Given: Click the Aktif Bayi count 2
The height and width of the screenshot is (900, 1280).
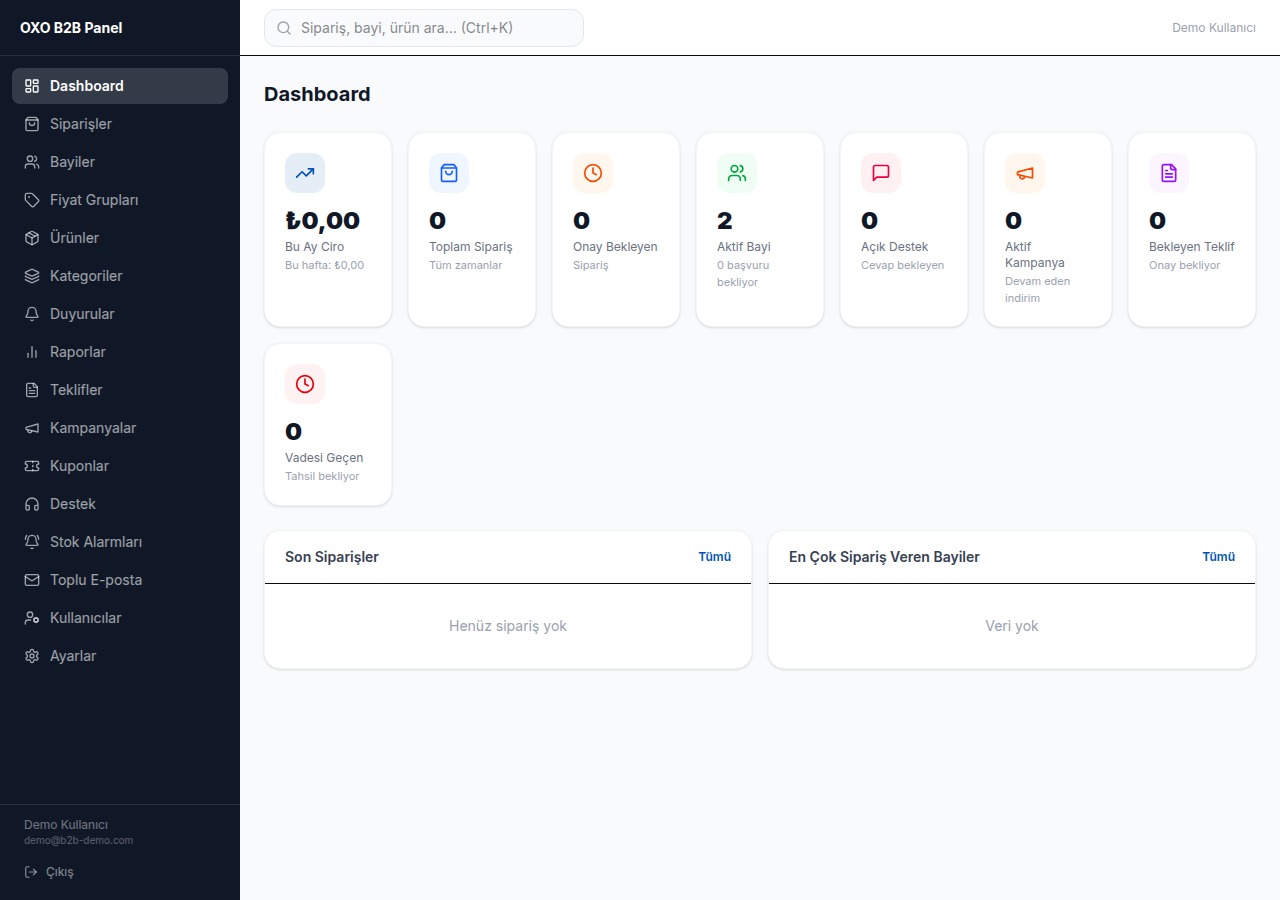Looking at the screenshot, I should [725, 221].
